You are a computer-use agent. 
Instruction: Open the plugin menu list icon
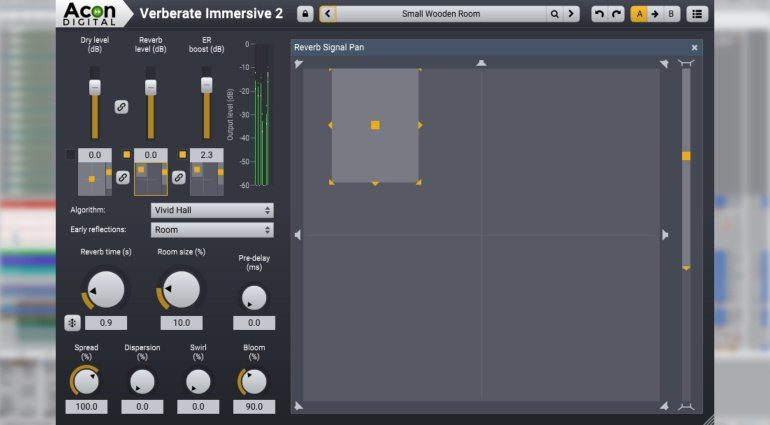697,14
